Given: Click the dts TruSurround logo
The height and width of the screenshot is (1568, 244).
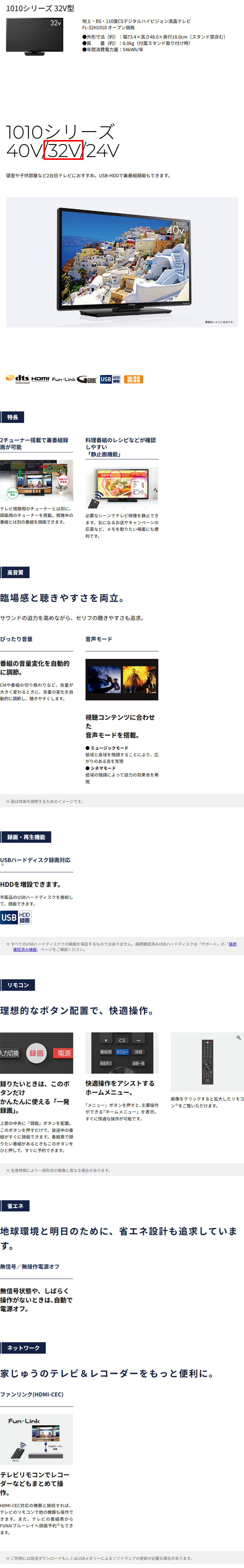Looking at the screenshot, I should (x=18, y=379).
